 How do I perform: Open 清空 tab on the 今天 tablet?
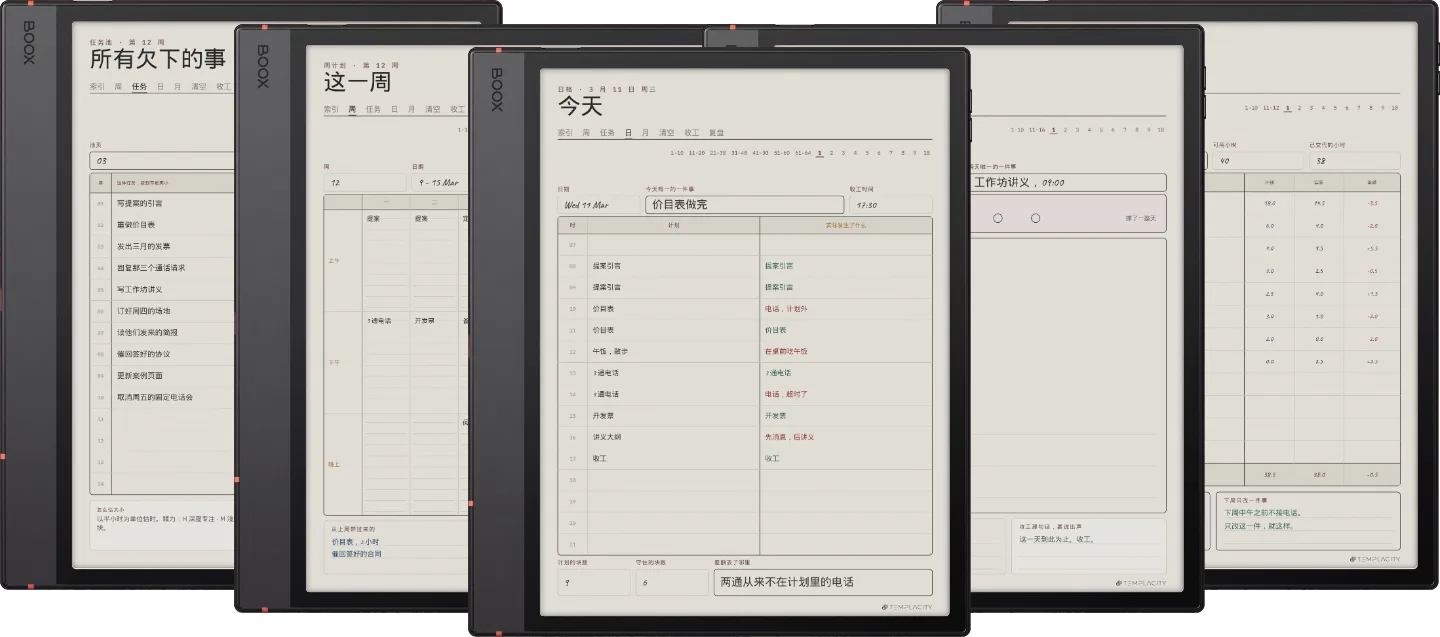(x=667, y=132)
